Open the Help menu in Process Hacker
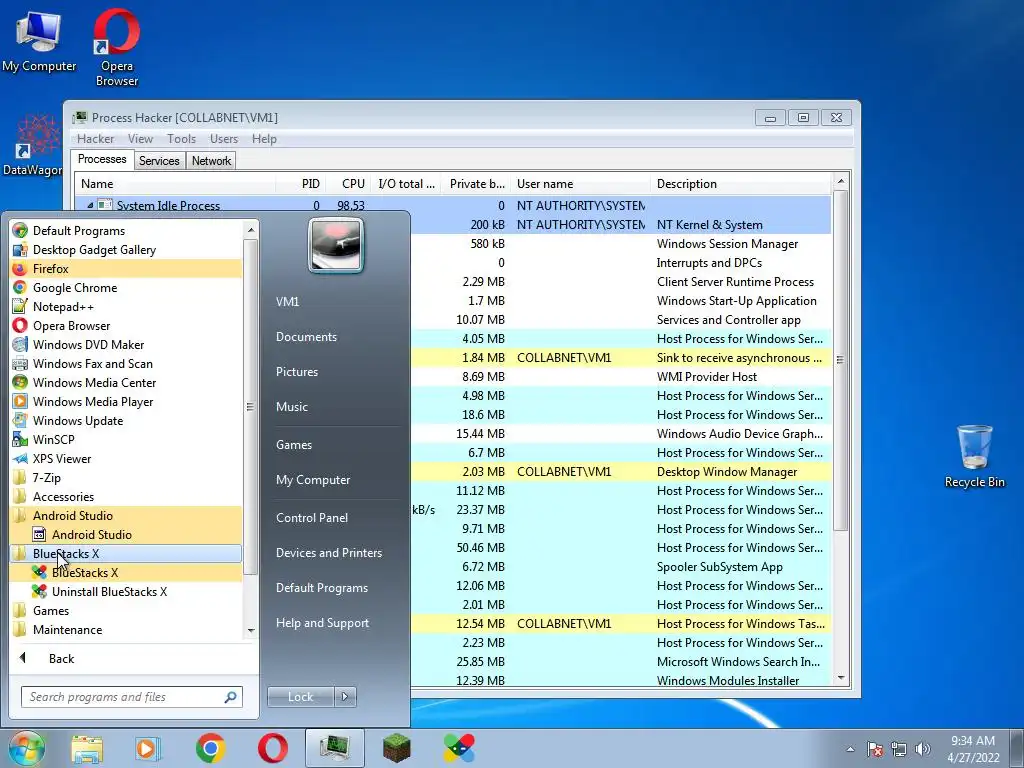Image resolution: width=1024 pixels, height=768 pixels. click(264, 138)
